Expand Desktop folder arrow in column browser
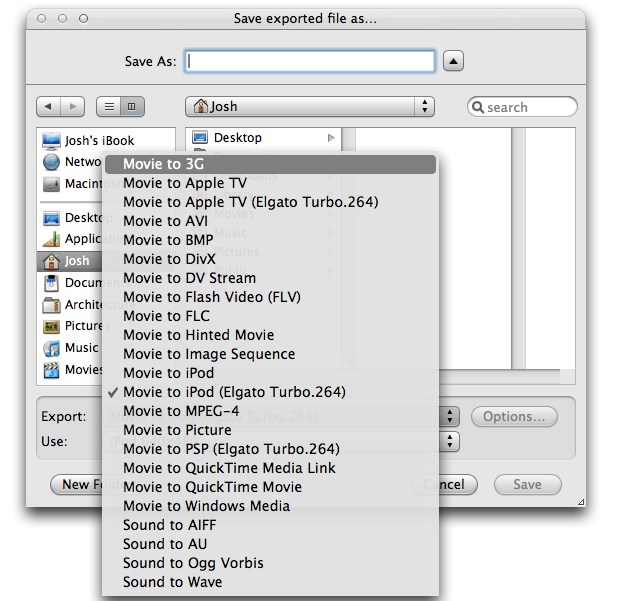This screenshot has width=625, height=601. [331, 138]
